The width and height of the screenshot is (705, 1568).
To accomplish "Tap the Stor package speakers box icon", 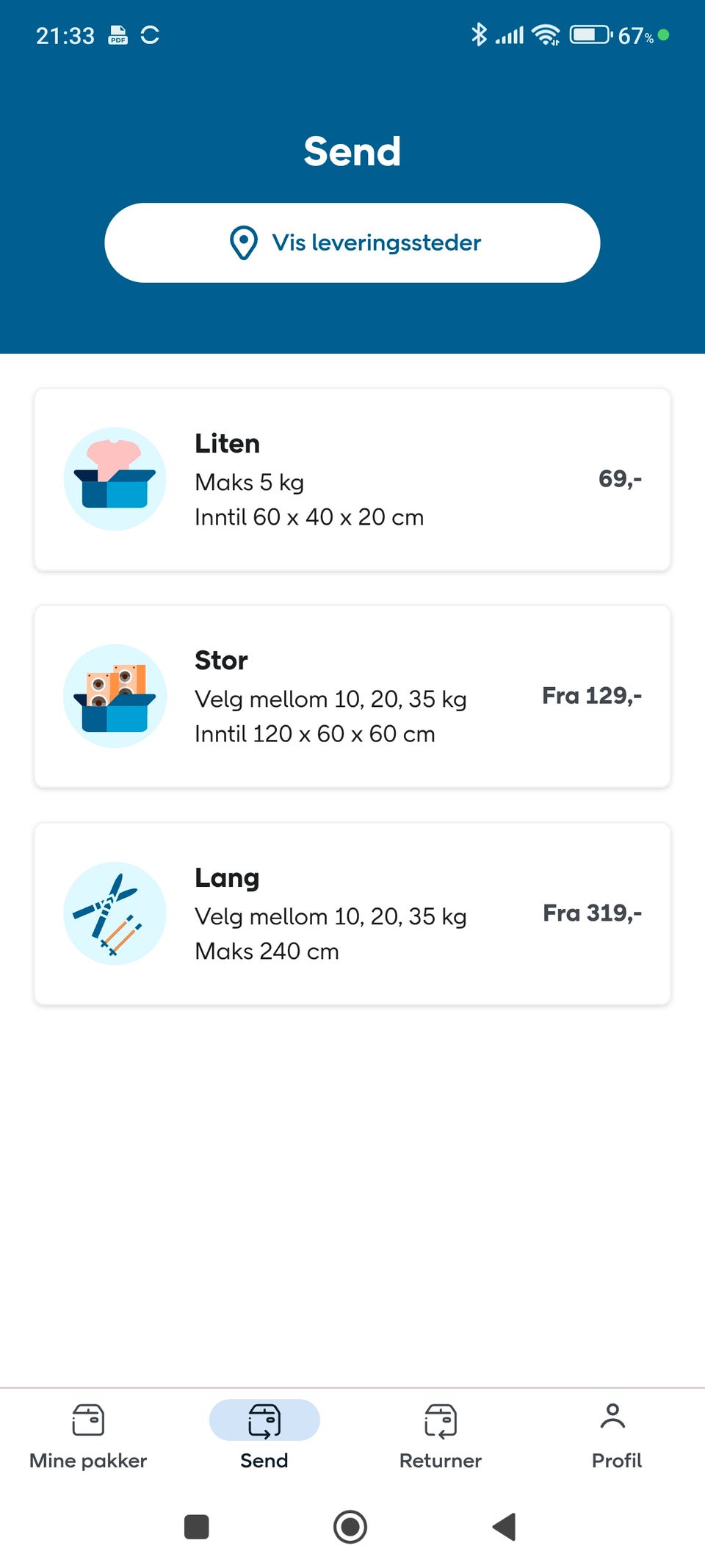I will pyautogui.click(x=115, y=696).
